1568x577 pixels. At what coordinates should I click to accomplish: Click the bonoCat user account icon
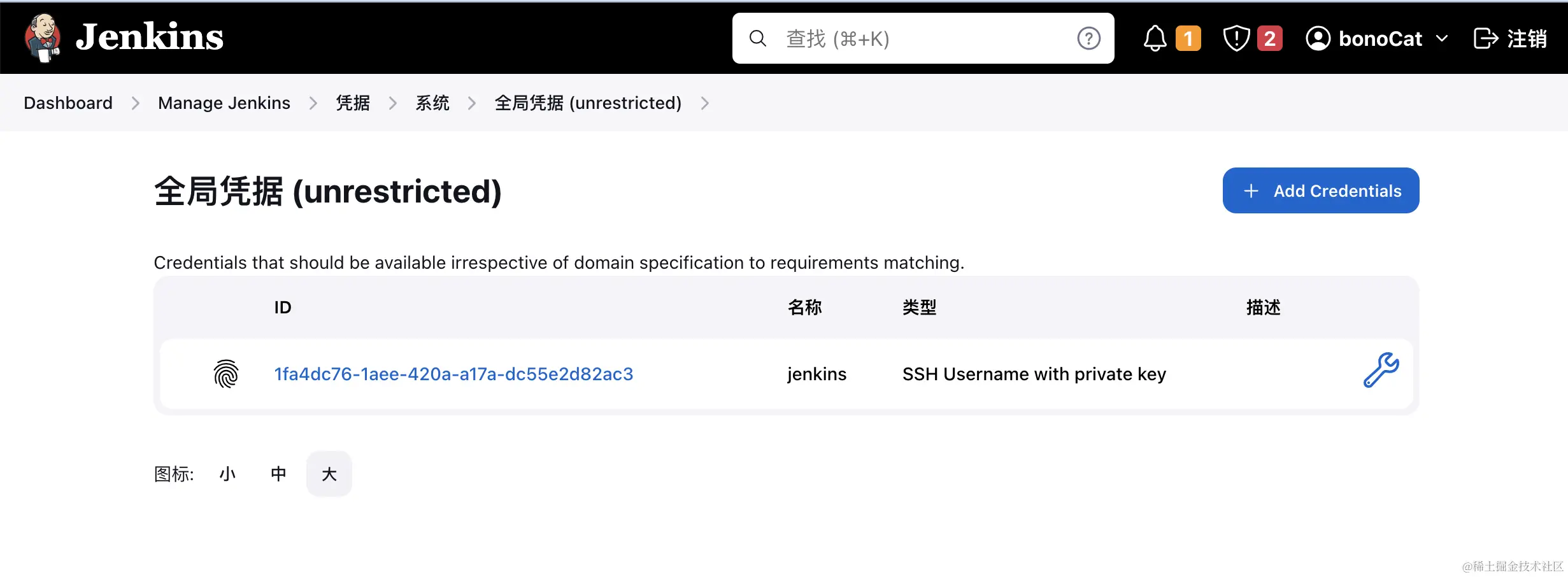pos(1320,38)
